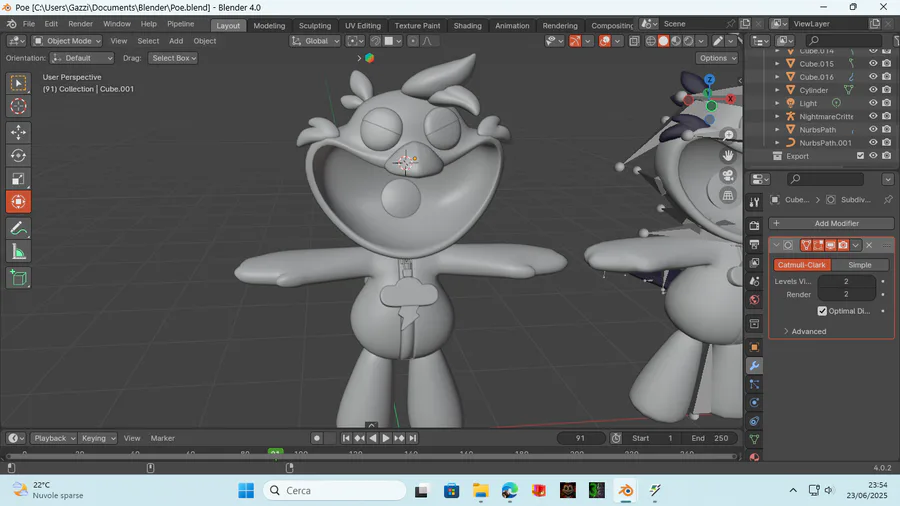
Task: Open the Render menu
Action: click(x=80, y=24)
